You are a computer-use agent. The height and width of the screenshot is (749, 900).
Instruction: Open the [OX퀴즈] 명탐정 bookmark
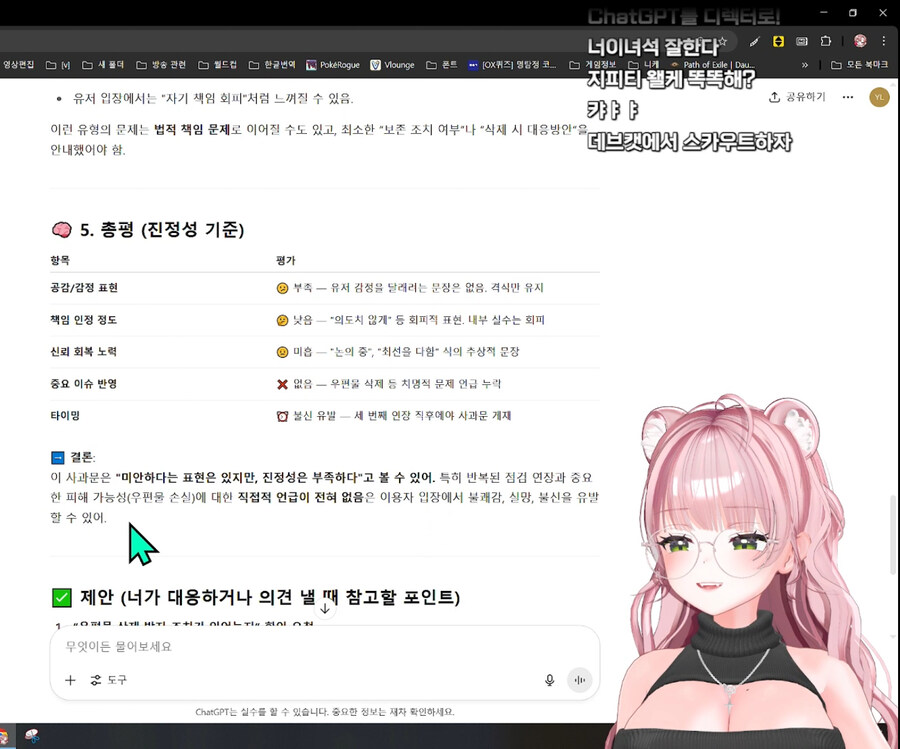pos(512,65)
